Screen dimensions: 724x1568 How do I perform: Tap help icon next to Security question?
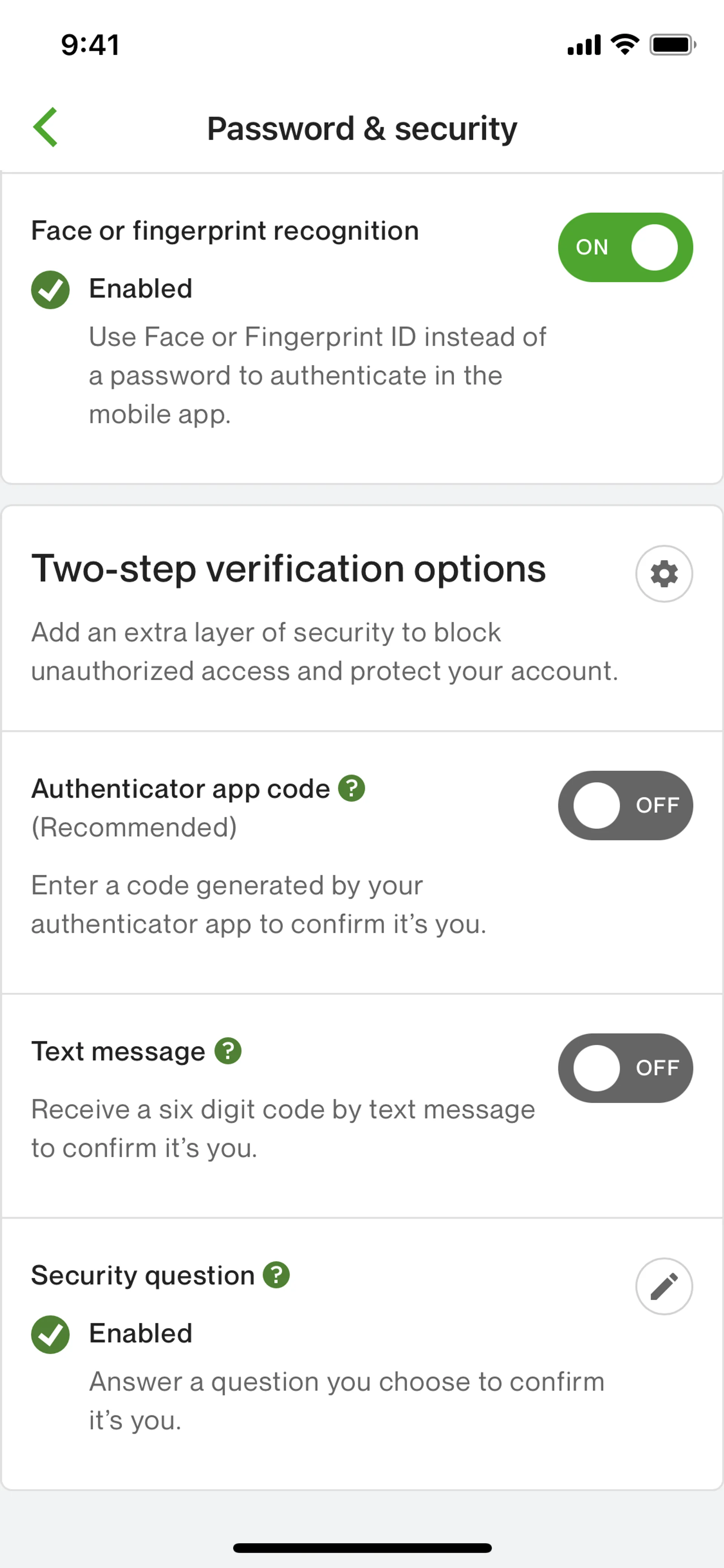276,1275
